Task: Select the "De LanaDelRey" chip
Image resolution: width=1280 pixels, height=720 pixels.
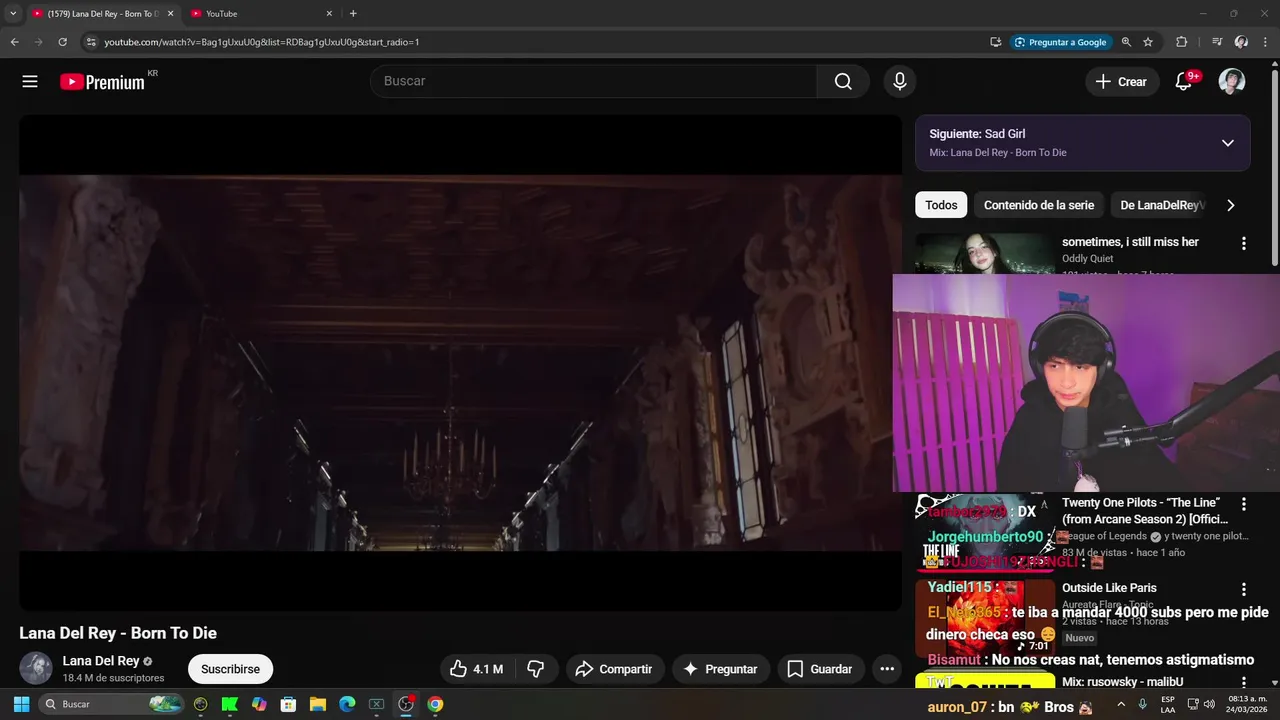Action: [x=1161, y=205]
